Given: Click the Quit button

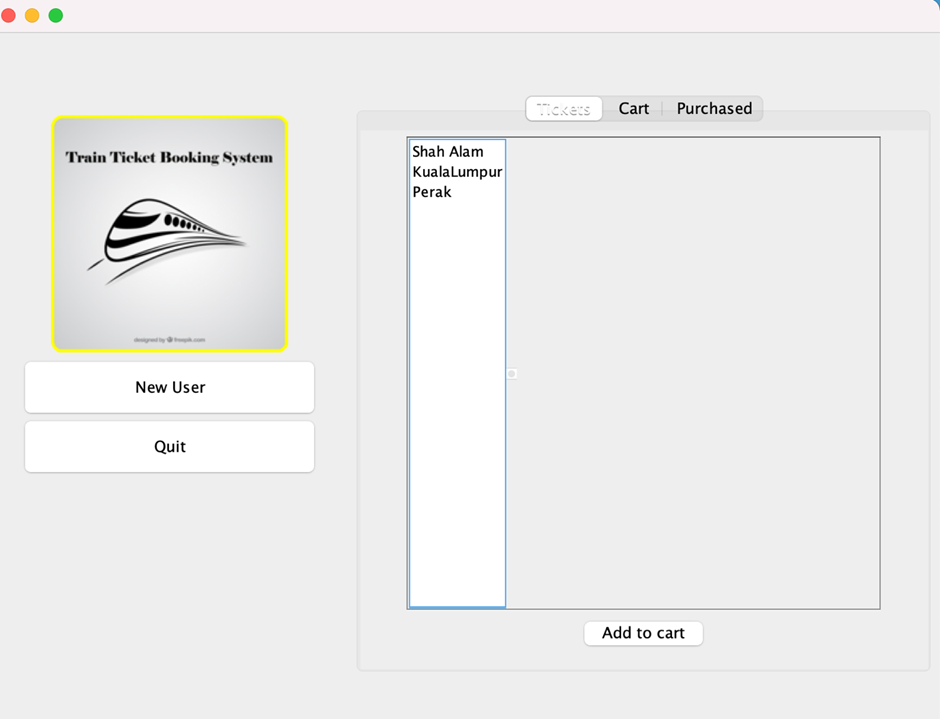Looking at the screenshot, I should (169, 447).
